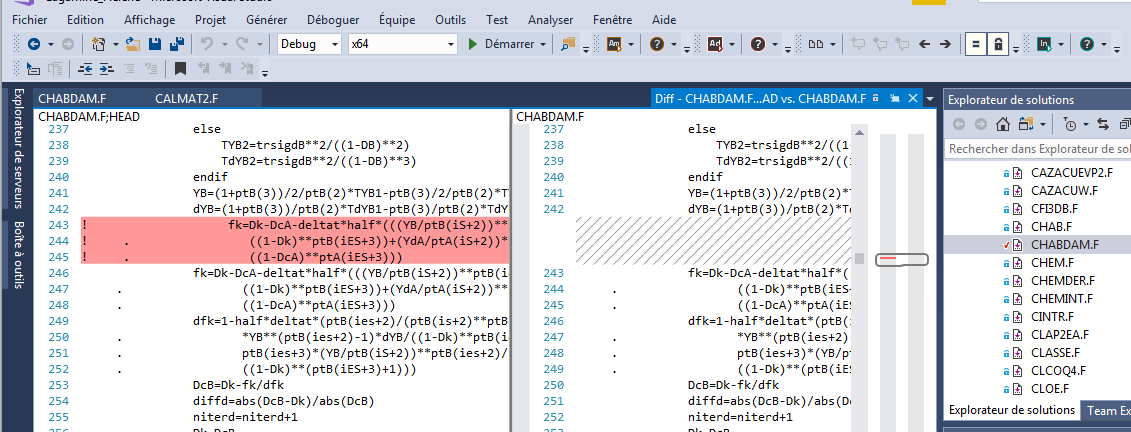Open the Fichier menu

30,20
